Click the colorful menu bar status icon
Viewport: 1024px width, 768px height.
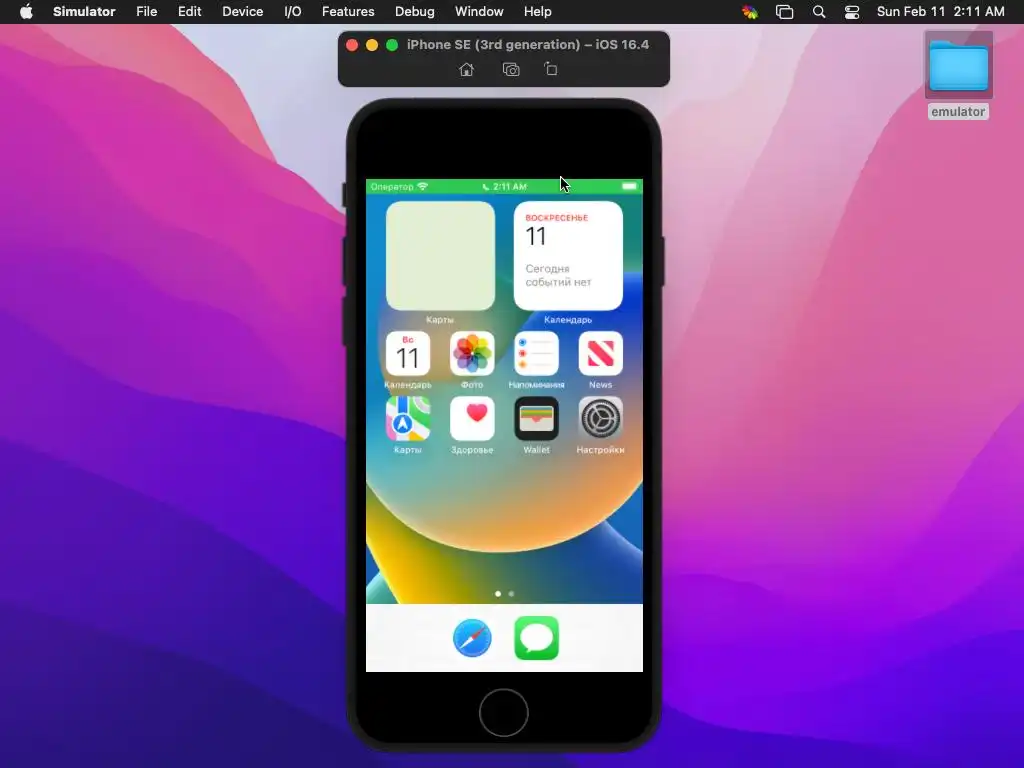coord(750,12)
